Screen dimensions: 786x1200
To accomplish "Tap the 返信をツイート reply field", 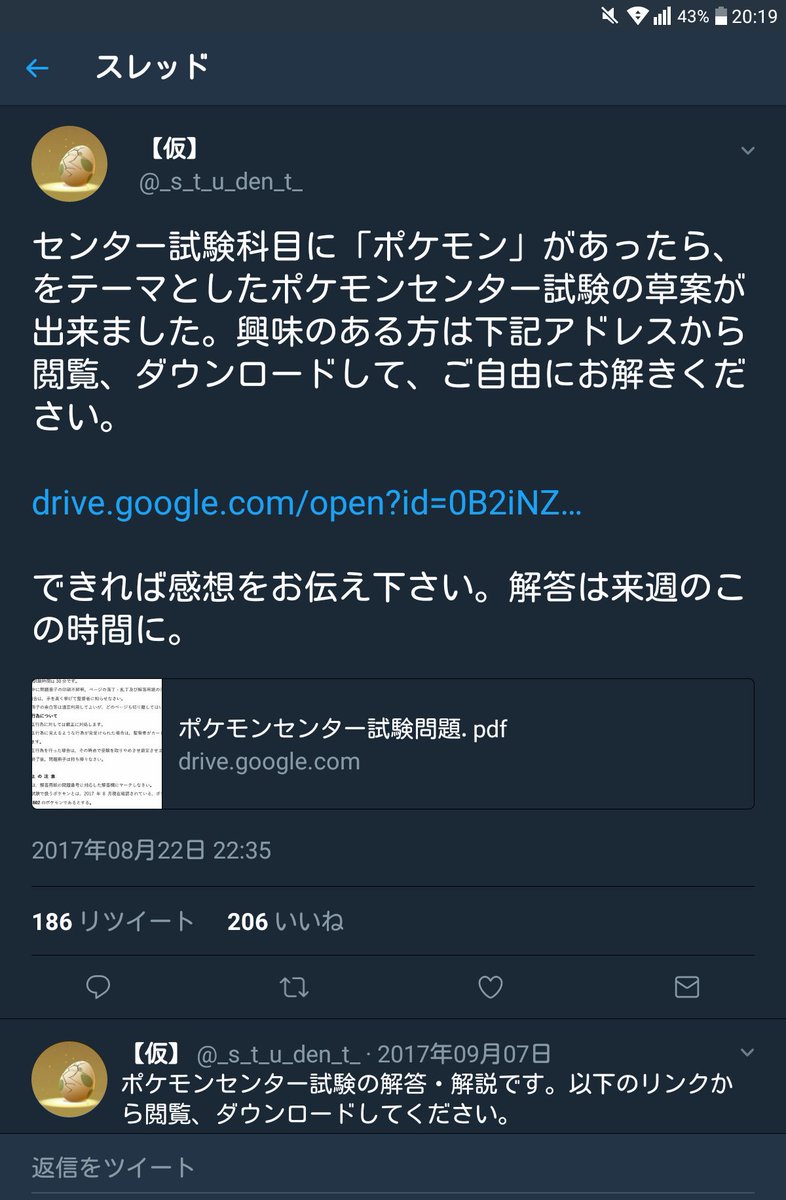I will (x=393, y=1166).
